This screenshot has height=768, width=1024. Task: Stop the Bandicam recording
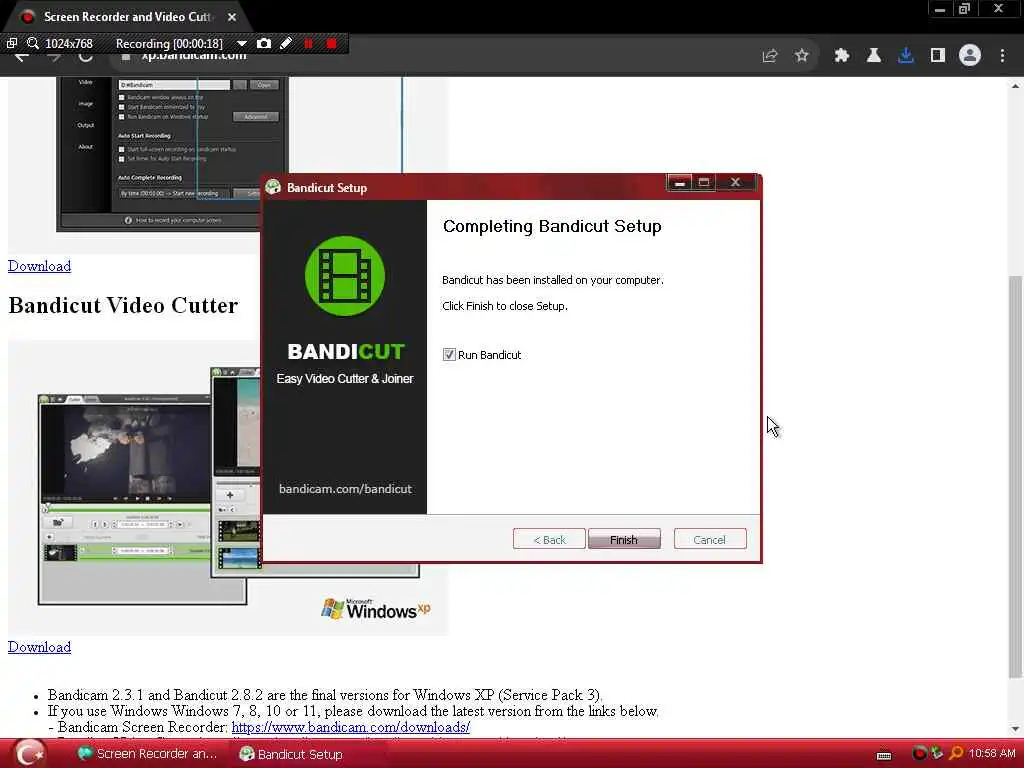point(331,43)
